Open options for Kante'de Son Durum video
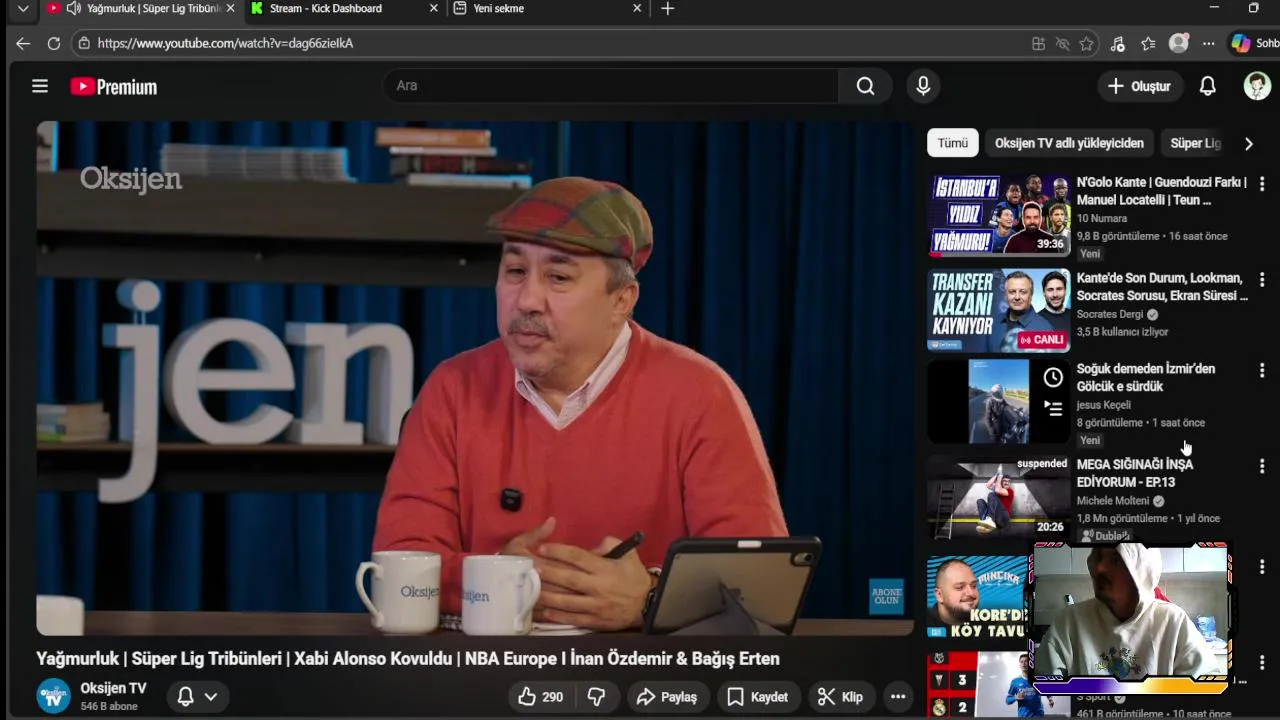 pos(1262,280)
